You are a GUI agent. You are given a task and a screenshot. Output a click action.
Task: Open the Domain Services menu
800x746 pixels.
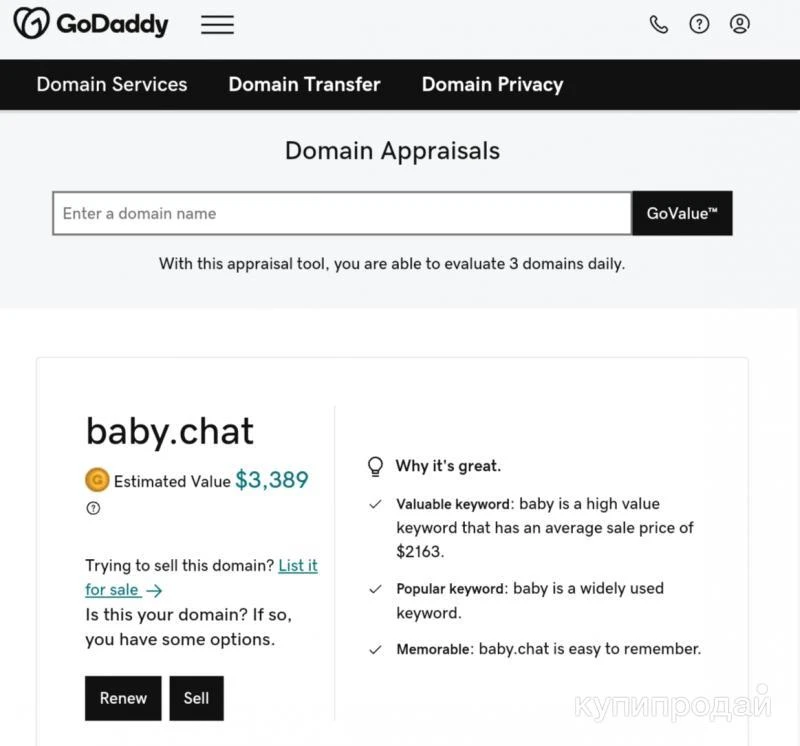coord(112,85)
